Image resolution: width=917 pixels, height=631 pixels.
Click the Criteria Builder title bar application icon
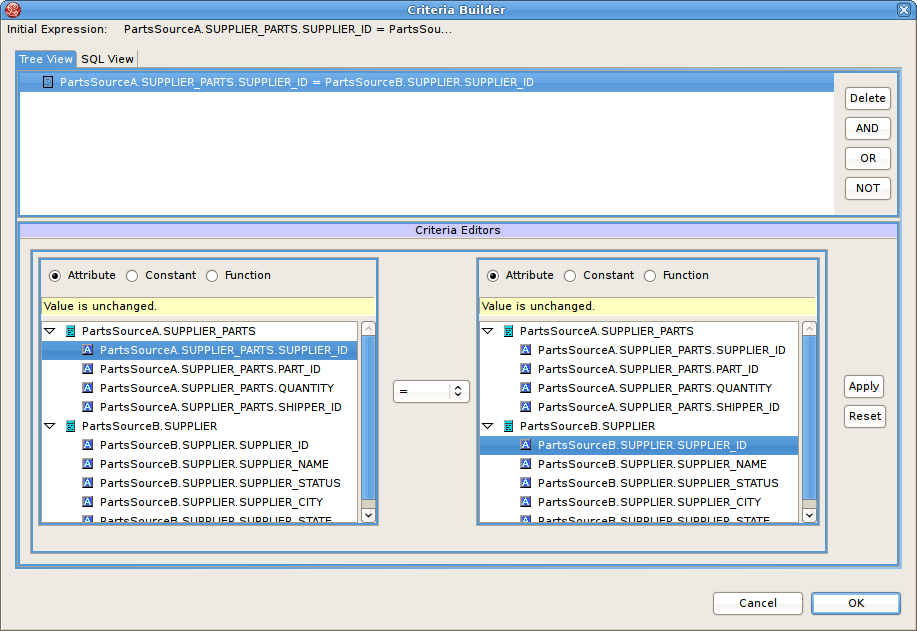tap(13, 9)
